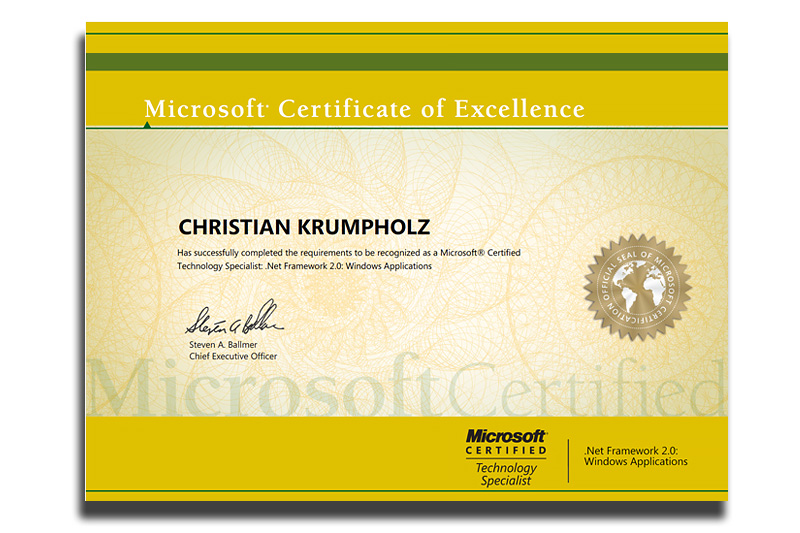
Task: Click Steven A. Ballmer's handwritten signature
Action: 234,322
